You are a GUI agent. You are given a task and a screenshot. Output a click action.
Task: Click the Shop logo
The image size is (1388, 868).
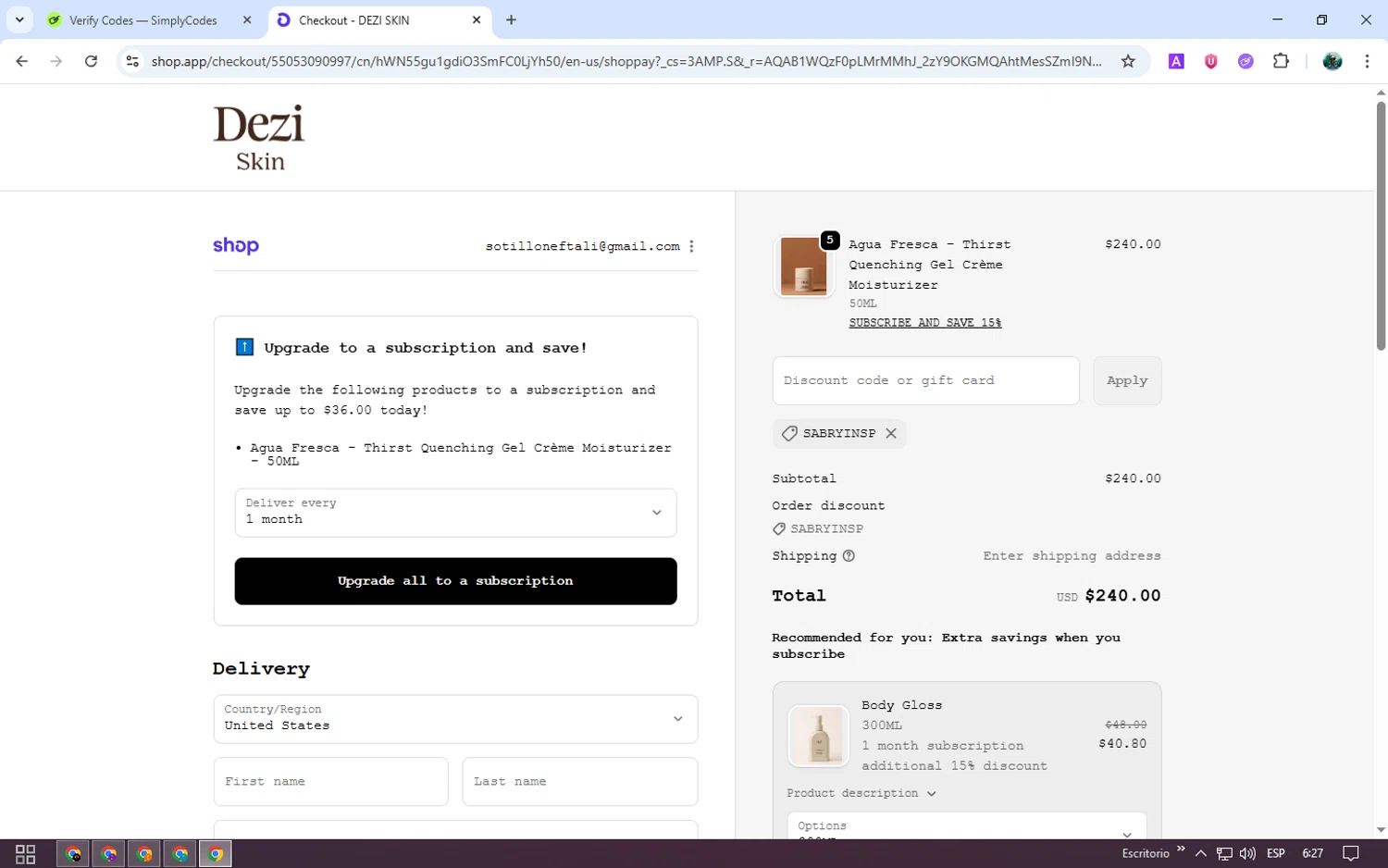click(236, 245)
